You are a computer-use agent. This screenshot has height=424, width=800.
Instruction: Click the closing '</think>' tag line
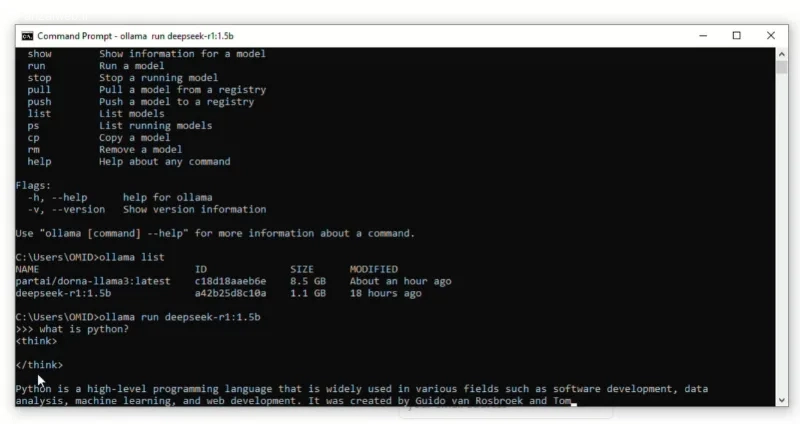tap(39, 365)
